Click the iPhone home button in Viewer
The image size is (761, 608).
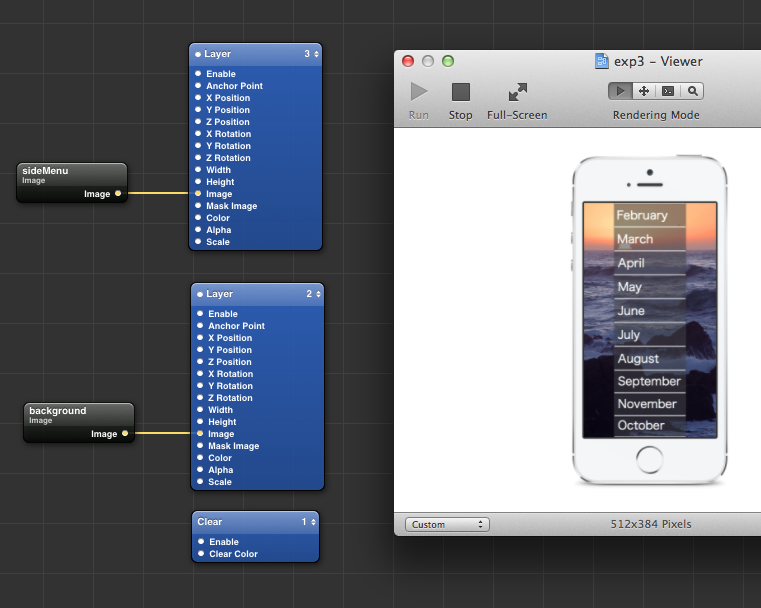click(649, 460)
